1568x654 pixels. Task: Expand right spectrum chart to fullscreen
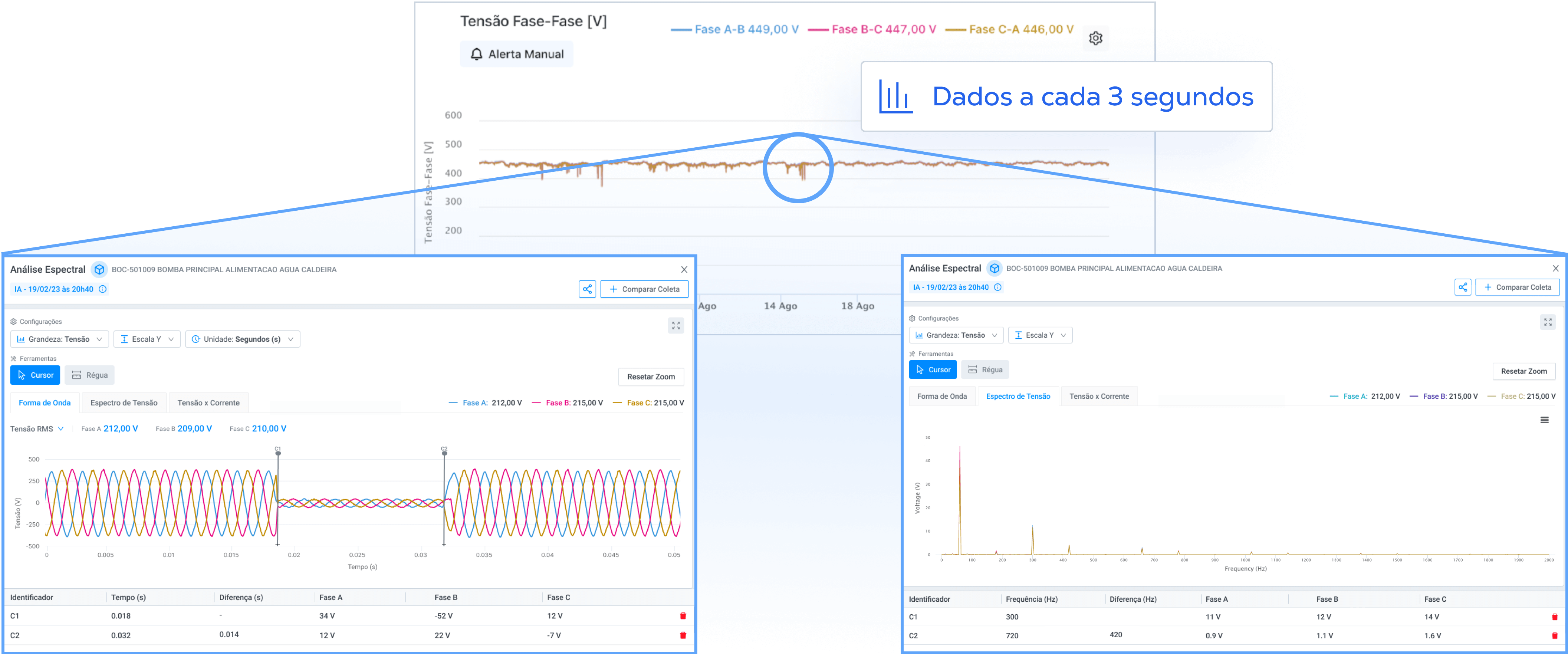tap(1547, 322)
